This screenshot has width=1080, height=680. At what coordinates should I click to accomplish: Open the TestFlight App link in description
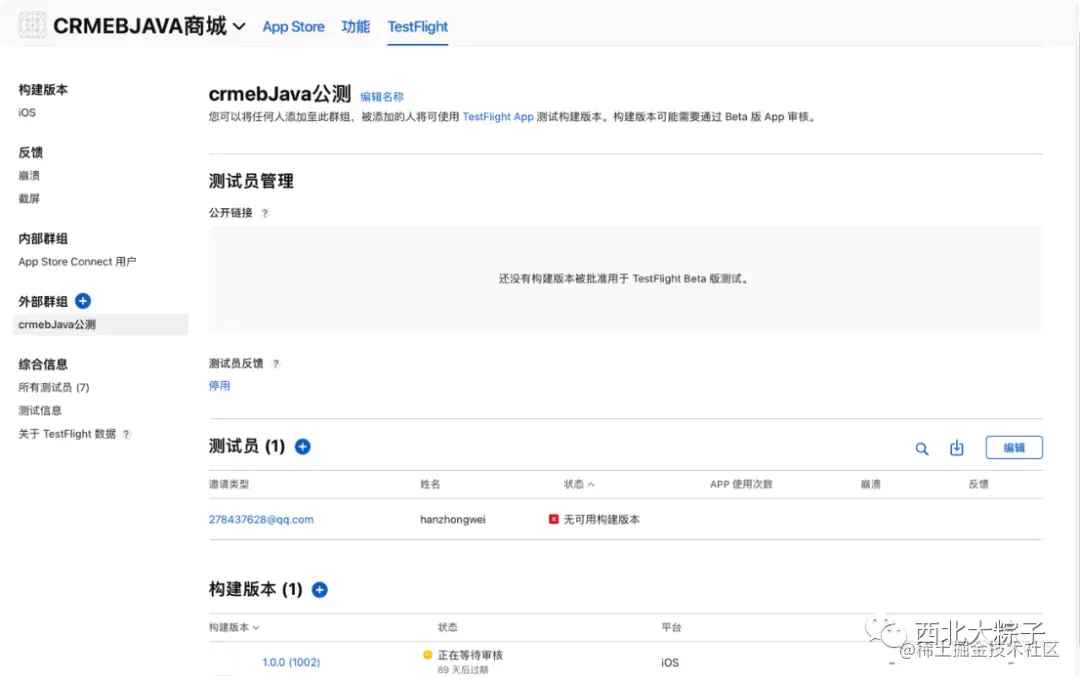click(x=498, y=117)
